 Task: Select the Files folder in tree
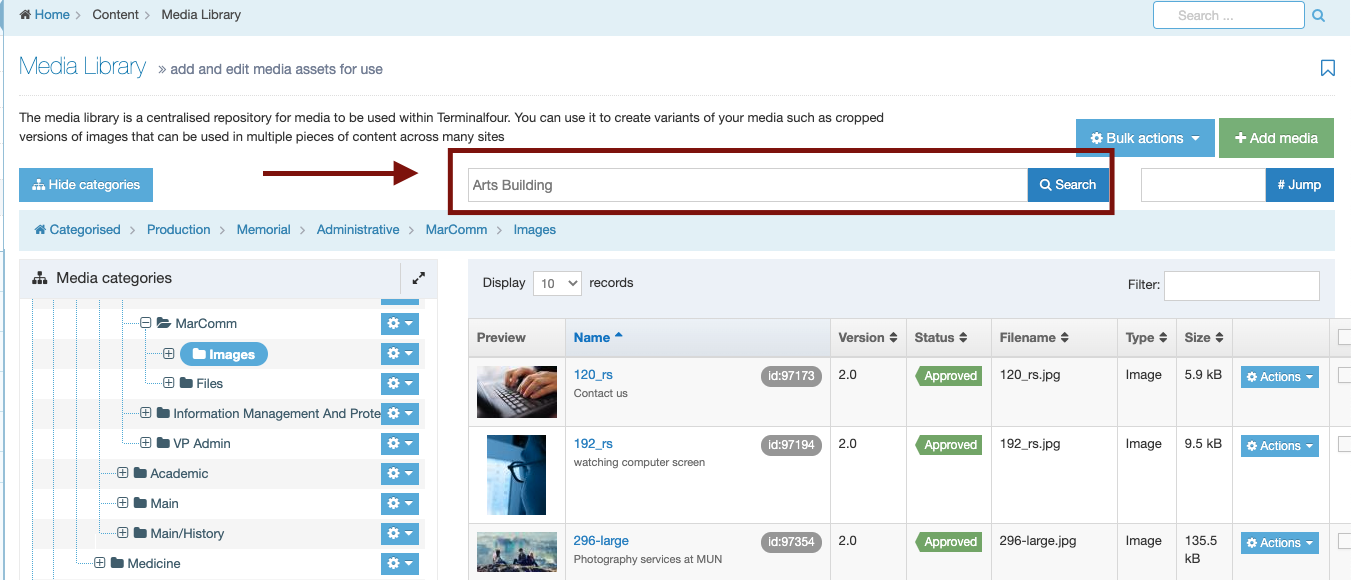(x=201, y=383)
